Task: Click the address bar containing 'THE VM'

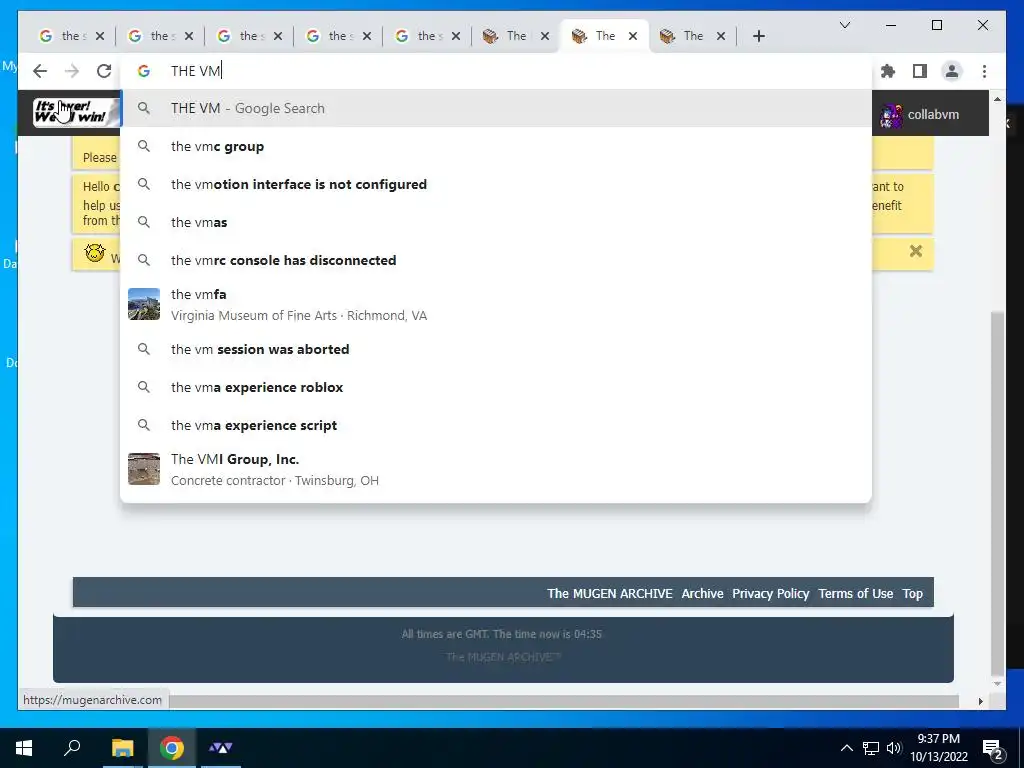Action: tap(496, 71)
